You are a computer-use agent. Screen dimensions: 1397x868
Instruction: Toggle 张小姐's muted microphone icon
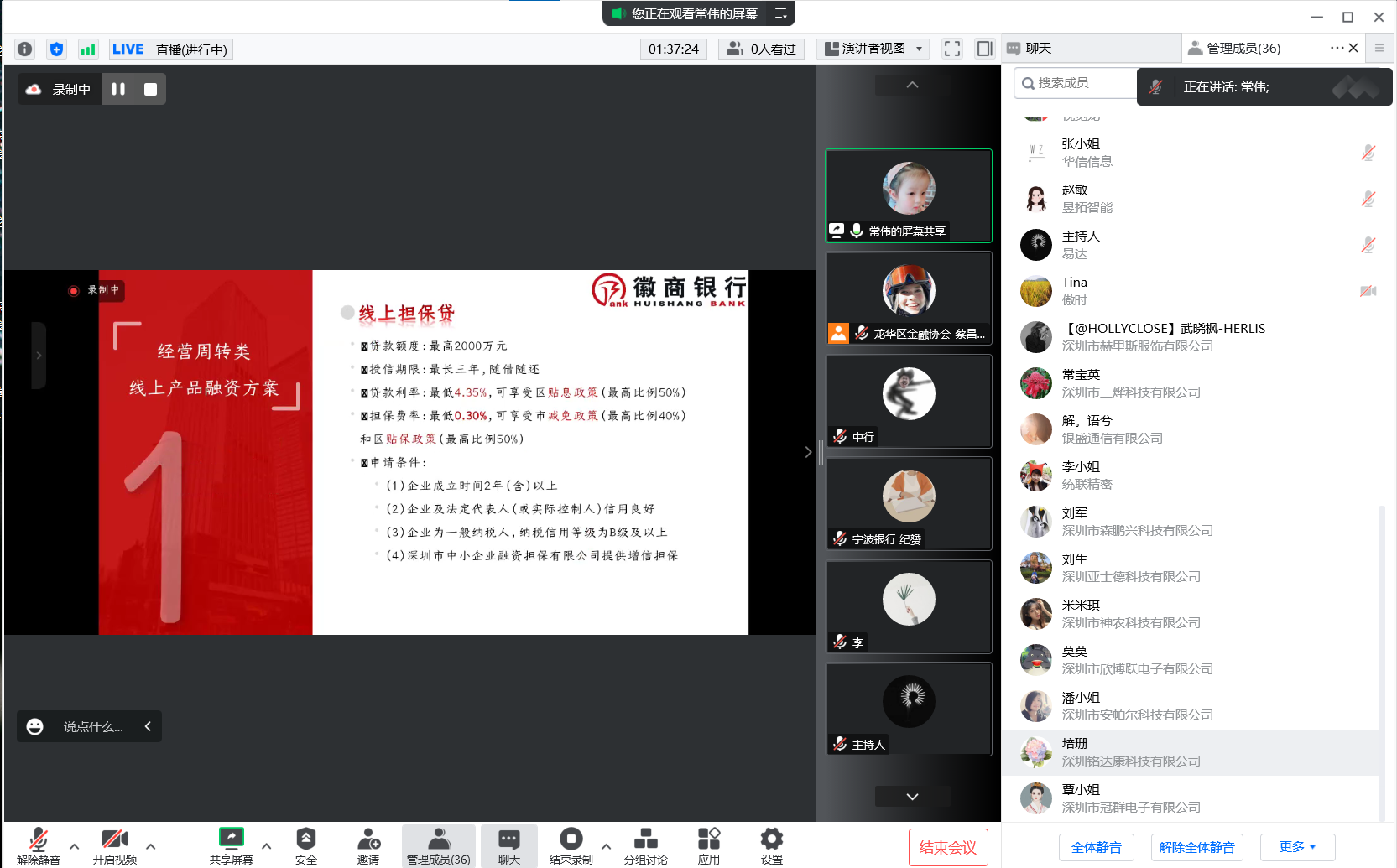[x=1368, y=153]
